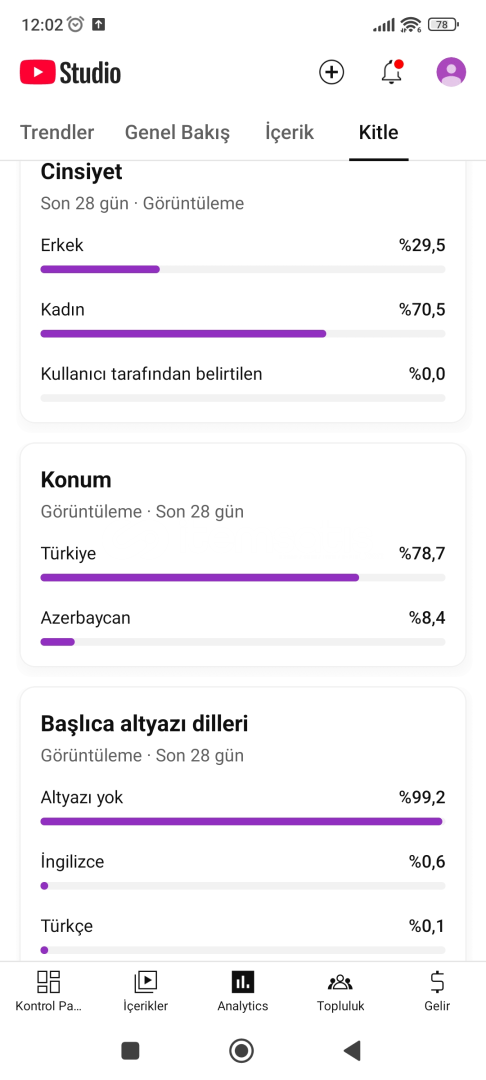Open the account profile avatar
Viewport: 486px width, 1080px height.
(452, 72)
